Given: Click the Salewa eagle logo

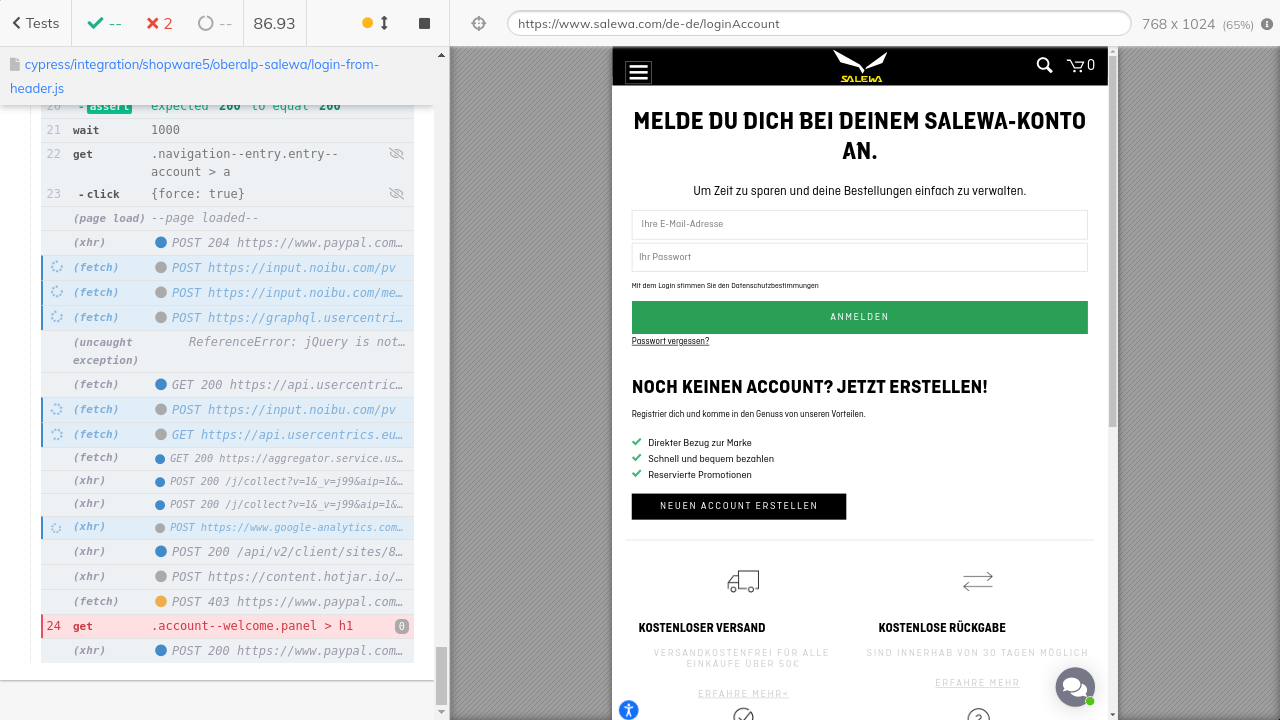Looking at the screenshot, I should click(860, 67).
